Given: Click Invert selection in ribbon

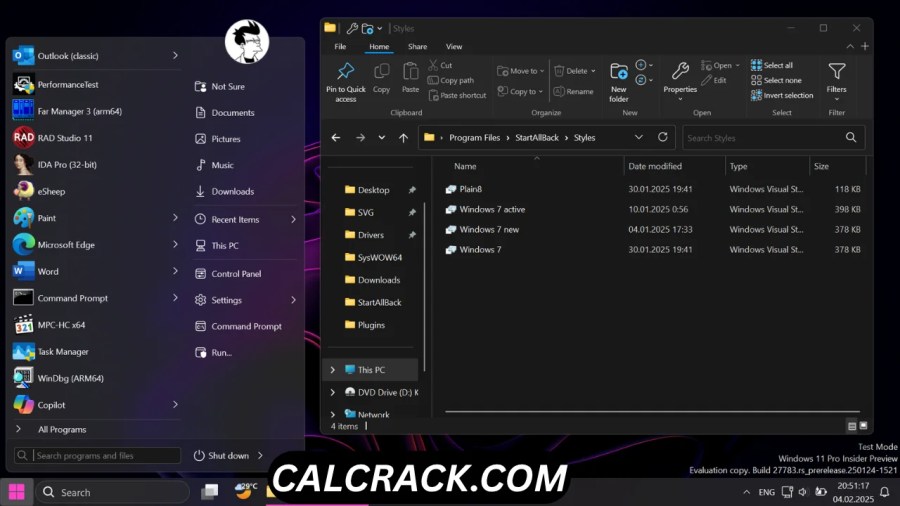Looking at the screenshot, I should (x=782, y=96).
